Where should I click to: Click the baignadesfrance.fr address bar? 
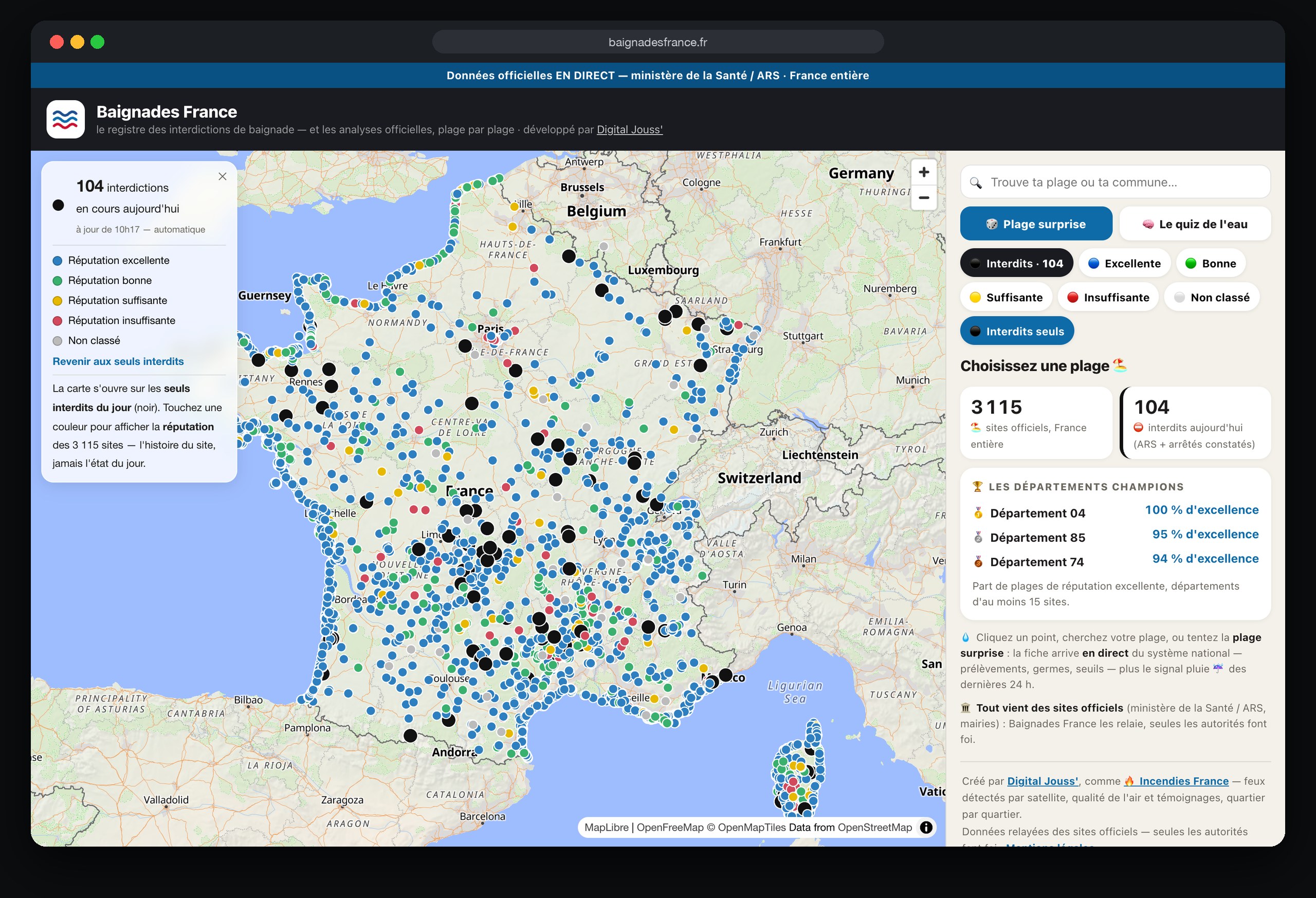click(657, 42)
